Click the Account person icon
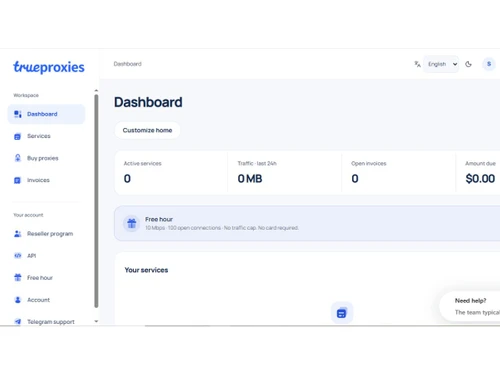The height and width of the screenshot is (375, 500). (x=18, y=300)
